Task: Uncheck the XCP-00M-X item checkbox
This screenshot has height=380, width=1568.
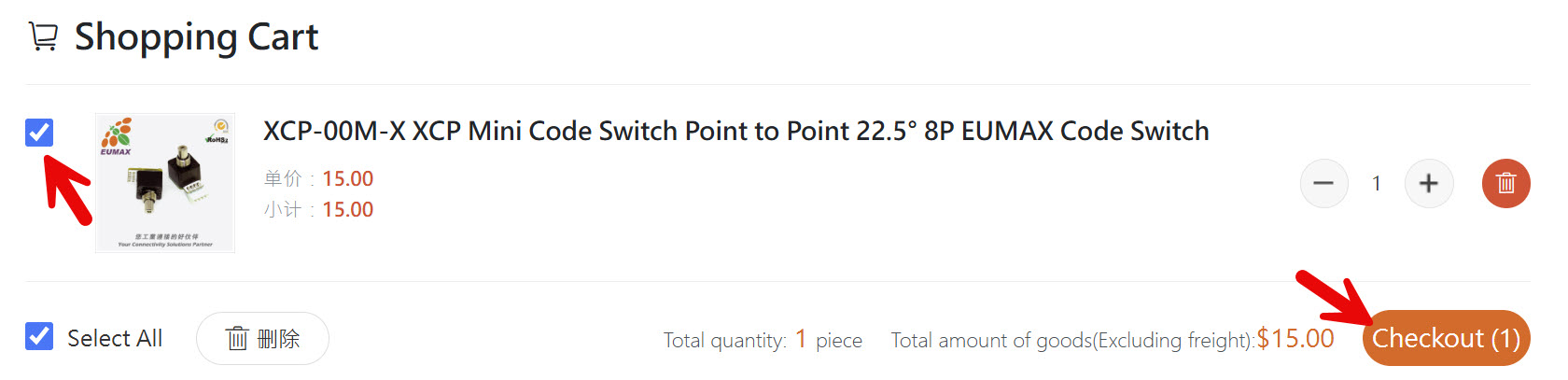Action: click(x=39, y=133)
